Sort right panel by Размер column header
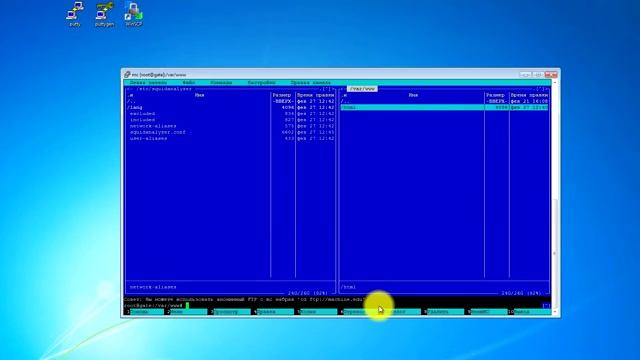The image size is (640, 360). 496,95
